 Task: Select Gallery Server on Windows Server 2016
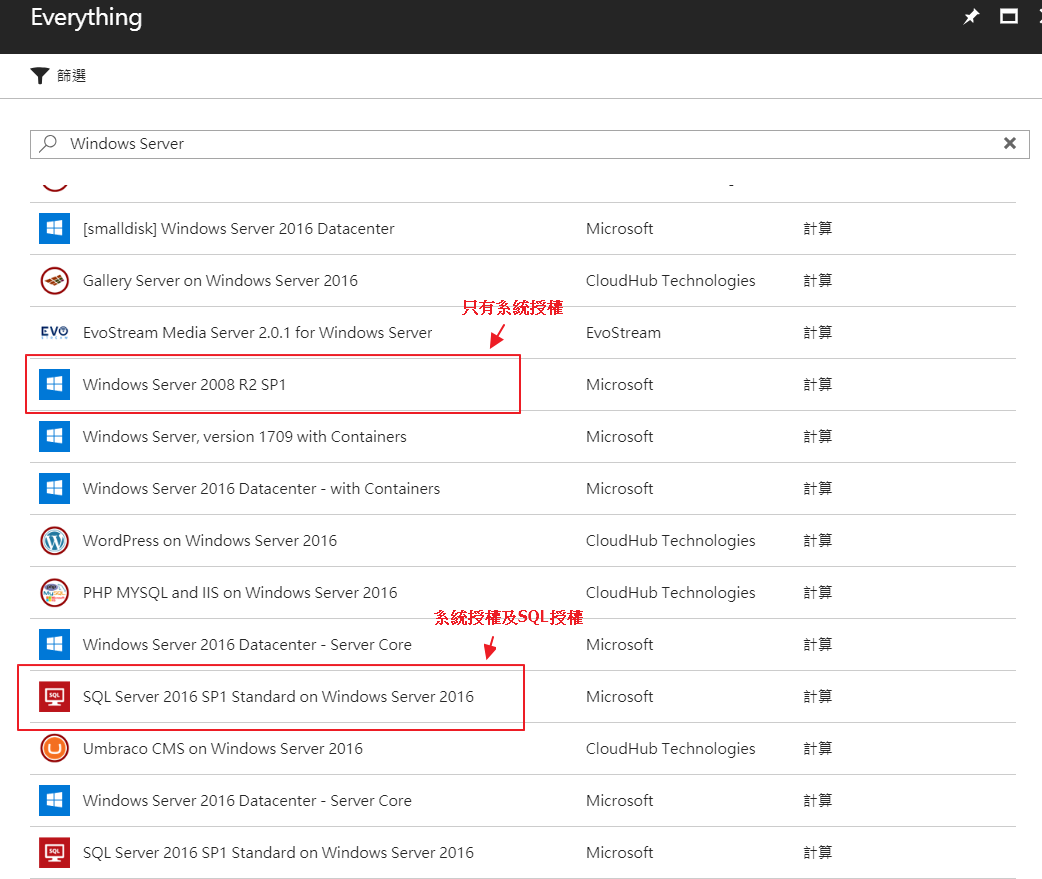click(220, 280)
